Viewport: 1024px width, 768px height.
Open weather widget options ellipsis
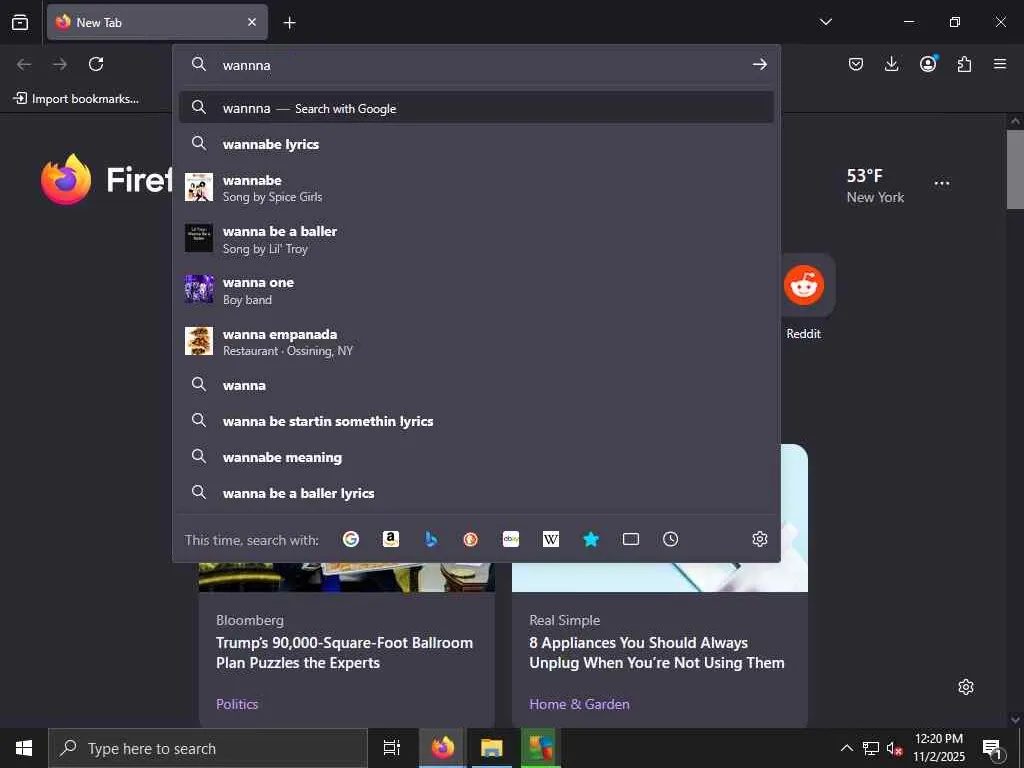(942, 184)
